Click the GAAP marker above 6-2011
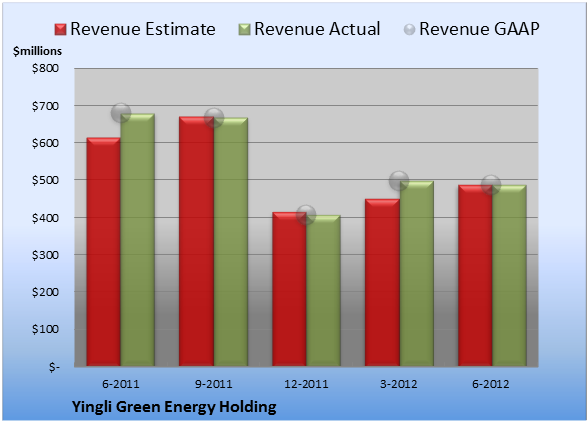This screenshot has height=422, width=588. [x=121, y=113]
